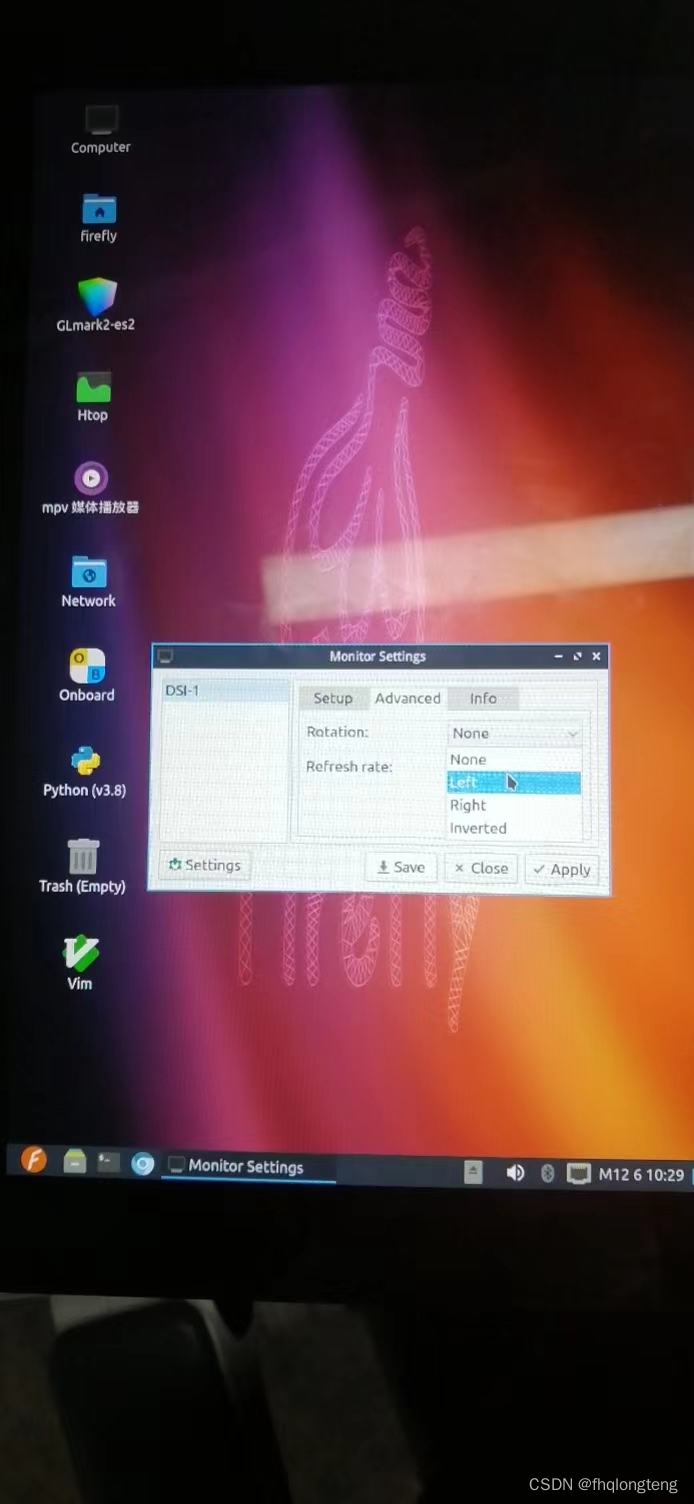The width and height of the screenshot is (694, 1504).
Task: Launch the terminal from taskbar
Action: (x=108, y=1162)
